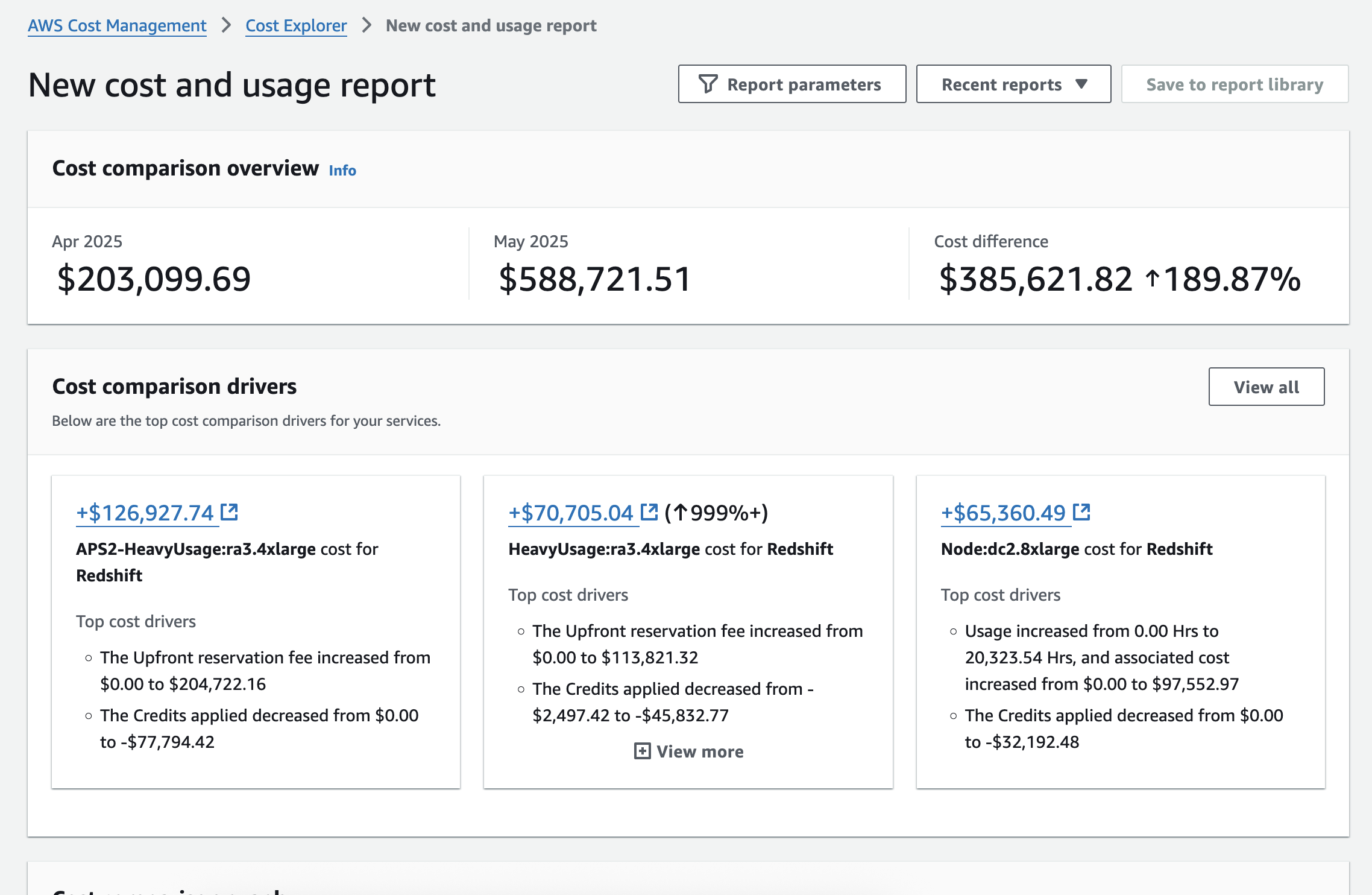Click external link icon beside +$126,927.74
The height and width of the screenshot is (895, 1372).
(229, 512)
